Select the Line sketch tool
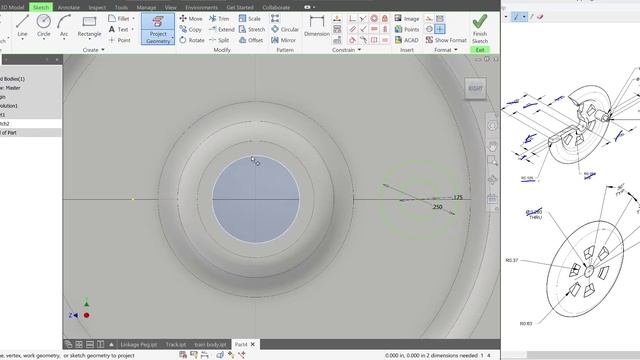 tap(22, 26)
